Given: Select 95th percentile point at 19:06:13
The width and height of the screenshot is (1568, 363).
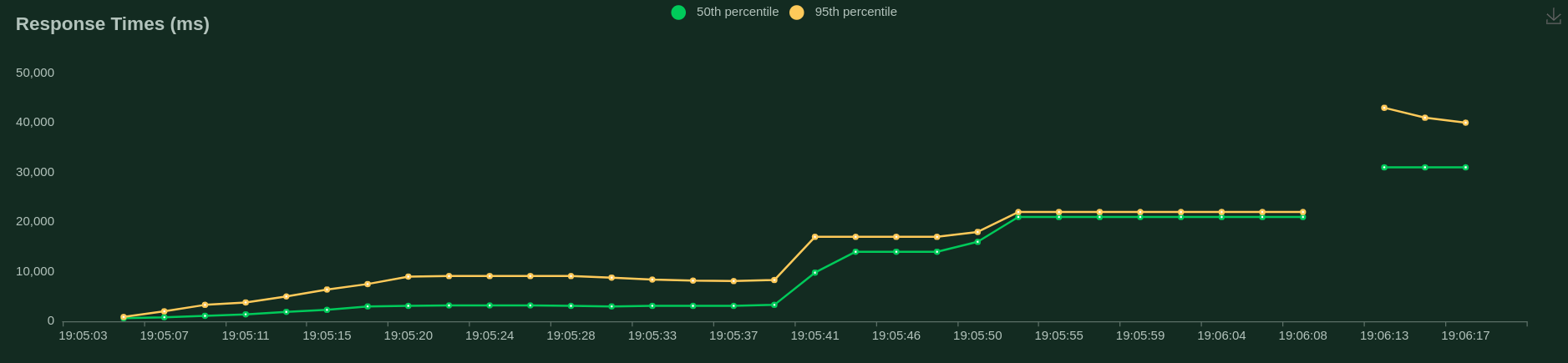Looking at the screenshot, I should coord(1384,108).
